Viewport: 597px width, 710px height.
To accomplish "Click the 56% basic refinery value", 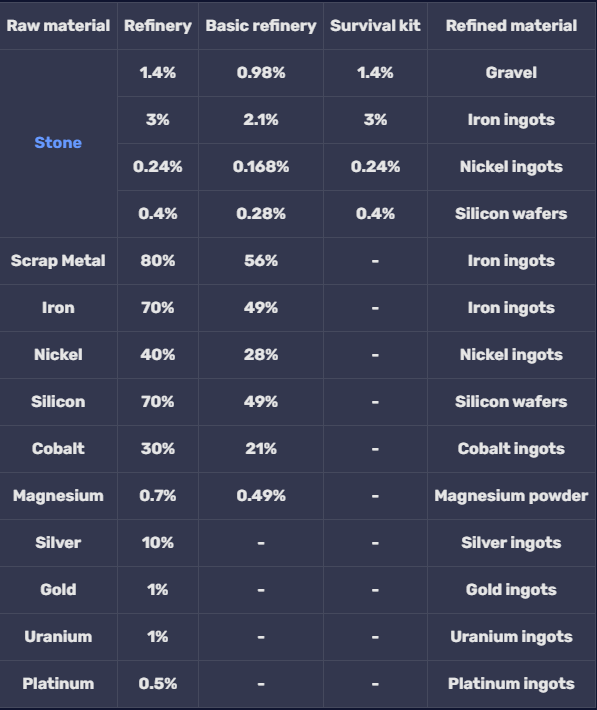I will tap(261, 261).
